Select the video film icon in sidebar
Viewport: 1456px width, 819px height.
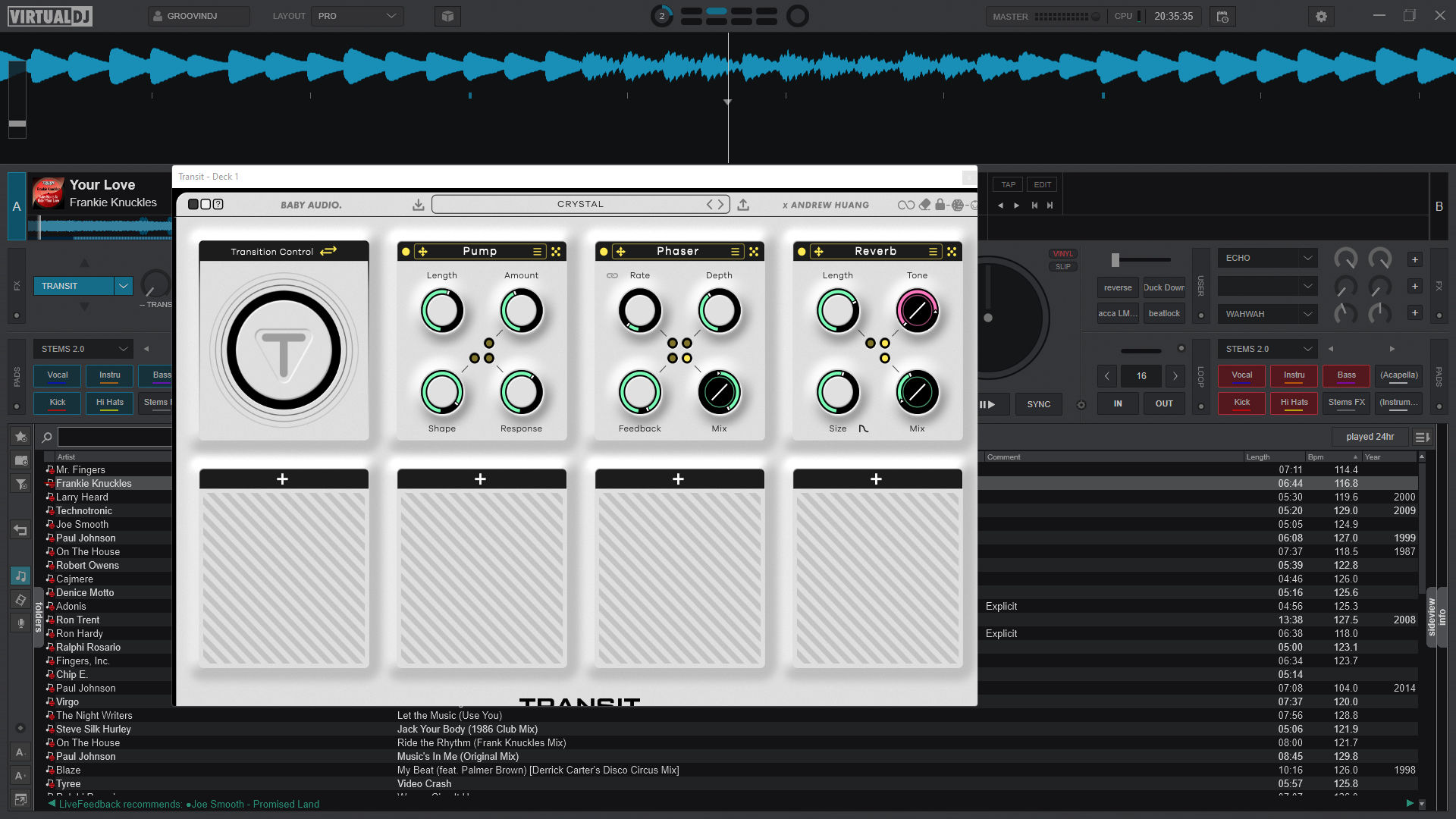coord(20,600)
